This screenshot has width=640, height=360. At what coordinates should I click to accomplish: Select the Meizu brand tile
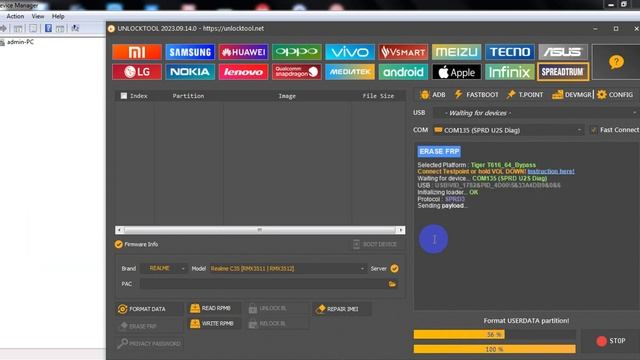(456, 52)
